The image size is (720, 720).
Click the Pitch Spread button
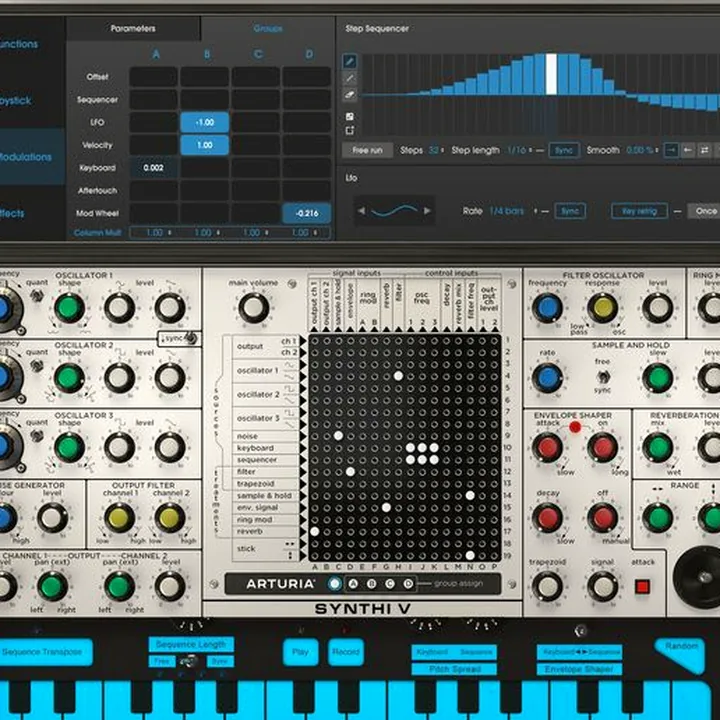454,669
